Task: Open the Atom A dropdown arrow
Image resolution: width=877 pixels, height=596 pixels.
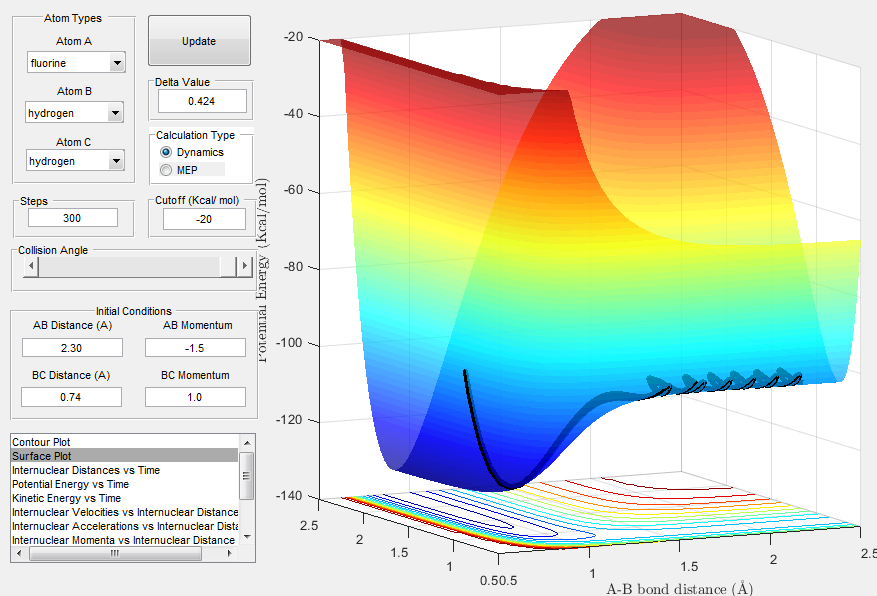Action: 117,63
